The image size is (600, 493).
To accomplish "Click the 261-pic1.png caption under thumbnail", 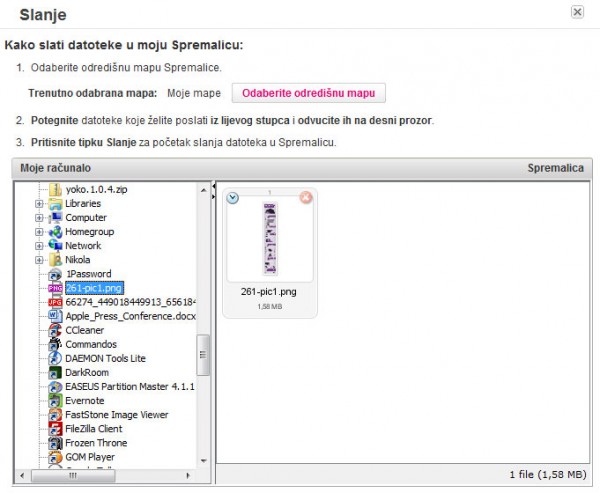I will [x=269, y=292].
